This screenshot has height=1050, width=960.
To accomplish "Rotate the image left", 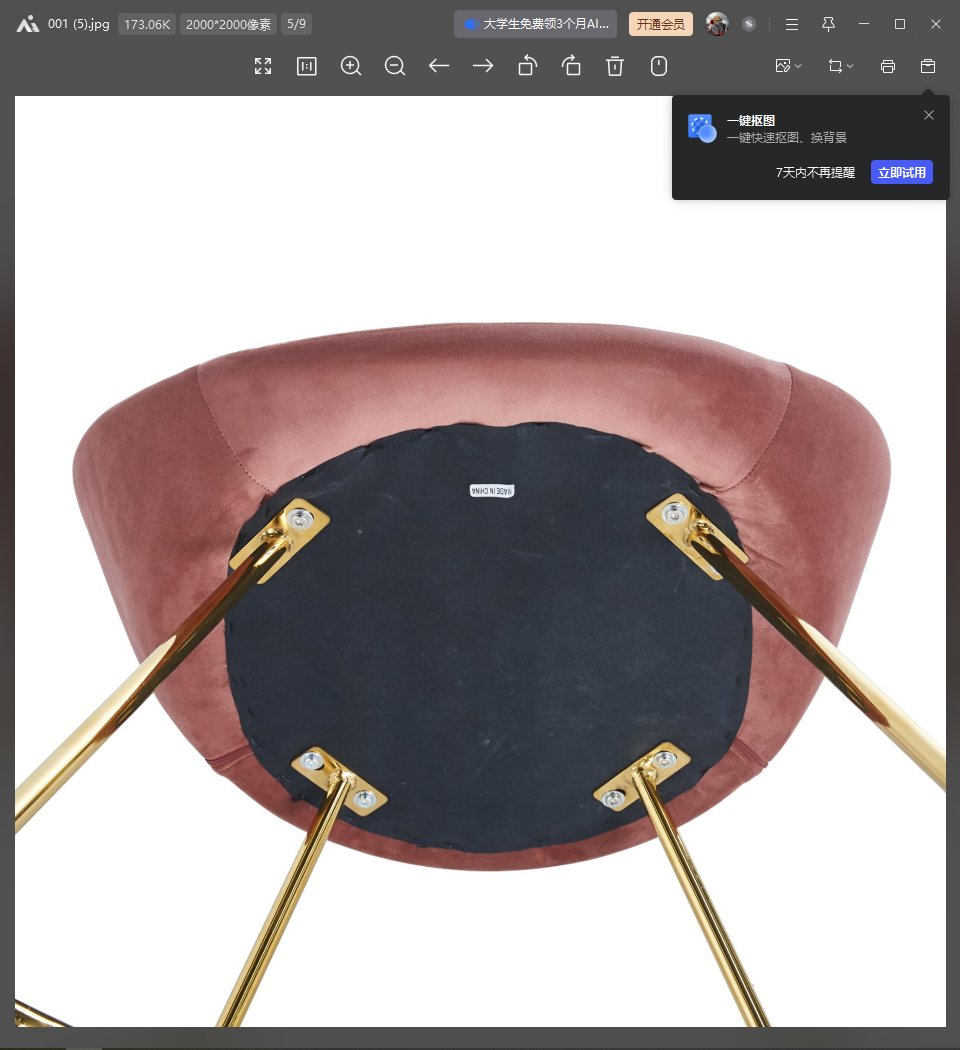I will [x=527, y=66].
